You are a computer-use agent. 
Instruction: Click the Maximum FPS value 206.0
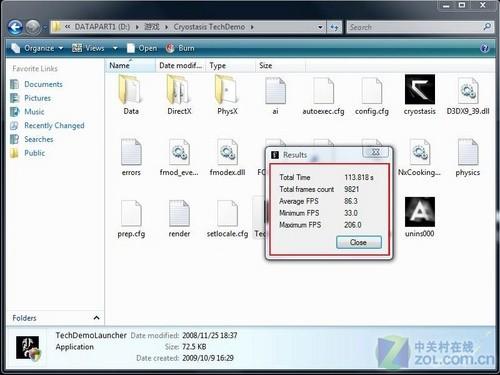pyautogui.click(x=353, y=225)
